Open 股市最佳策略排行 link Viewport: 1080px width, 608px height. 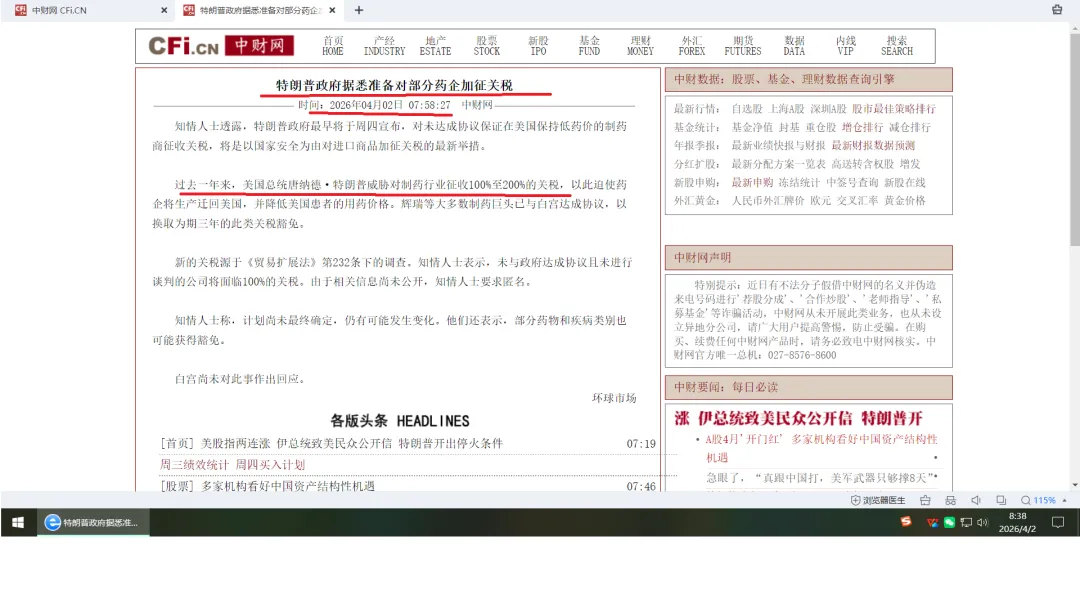click(x=893, y=109)
